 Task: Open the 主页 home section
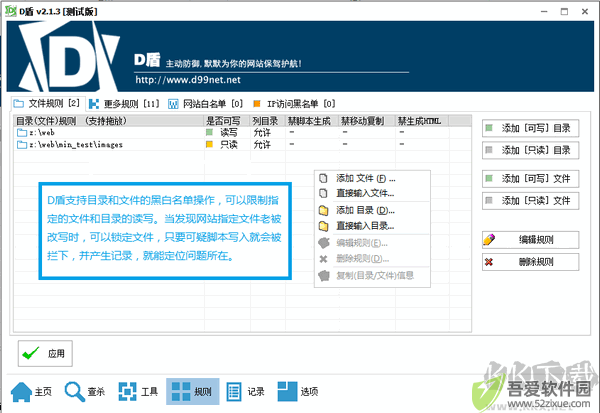(31, 392)
